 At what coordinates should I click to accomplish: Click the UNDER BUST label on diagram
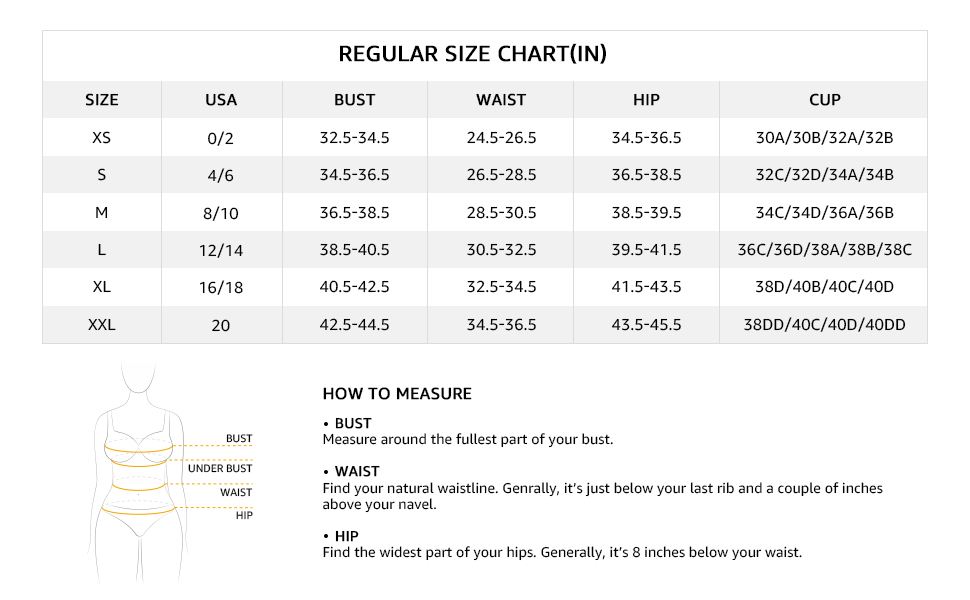[220, 469]
